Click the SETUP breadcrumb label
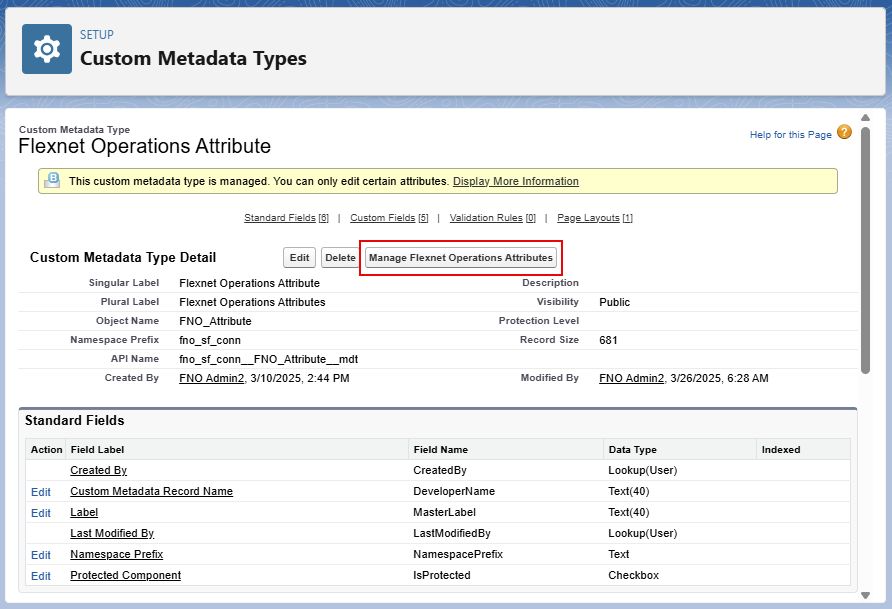Viewport: 892px width, 609px height. point(97,35)
